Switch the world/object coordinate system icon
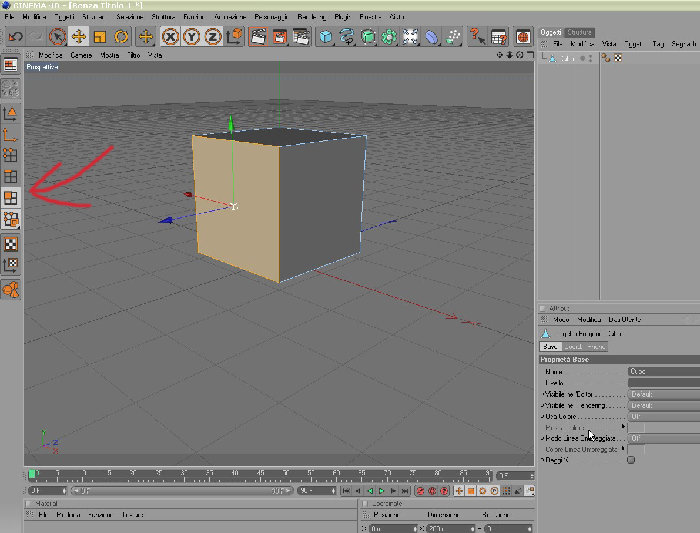This screenshot has width=700, height=533. pos(234,37)
